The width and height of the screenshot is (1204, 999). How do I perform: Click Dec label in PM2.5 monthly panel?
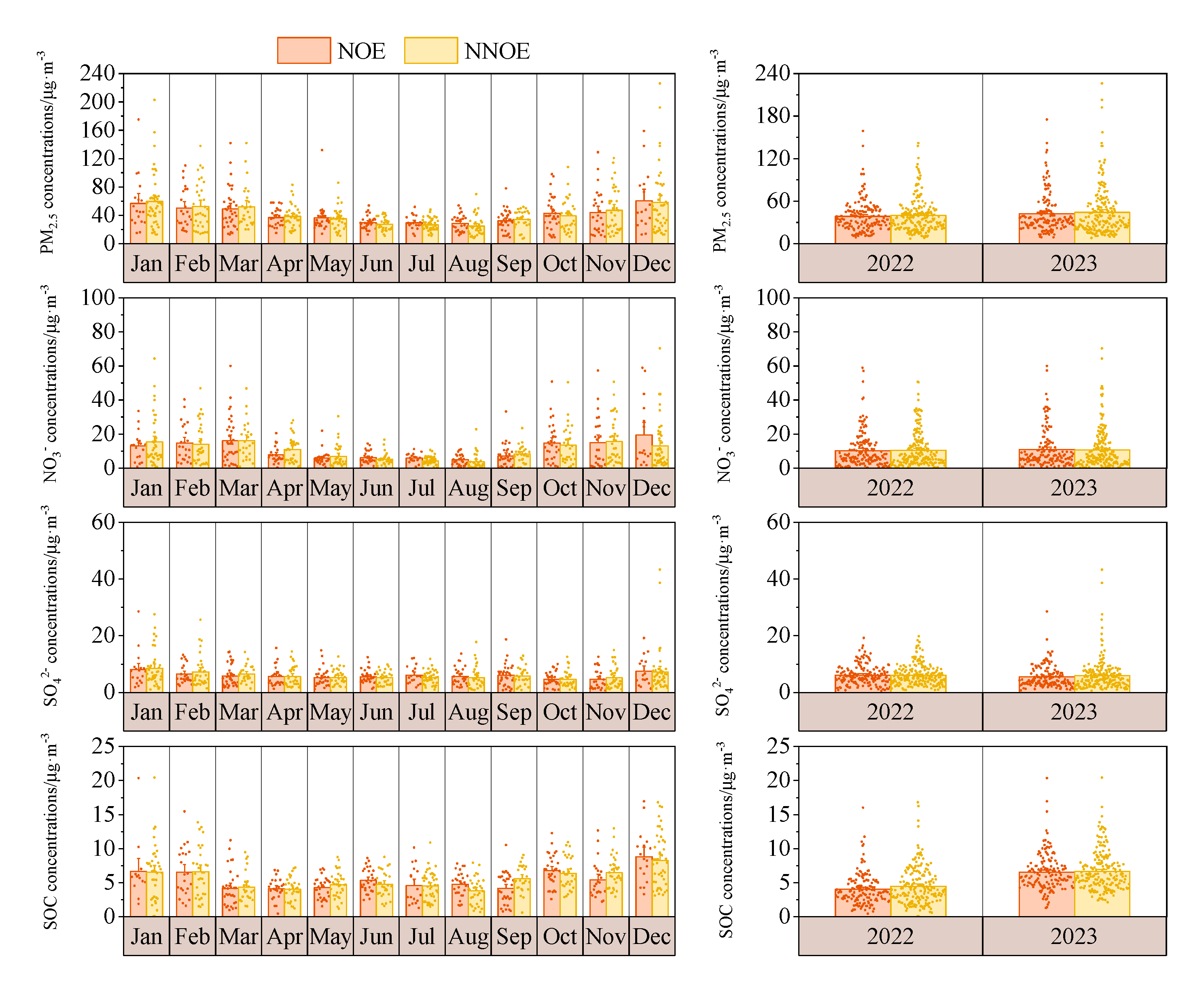[651, 264]
